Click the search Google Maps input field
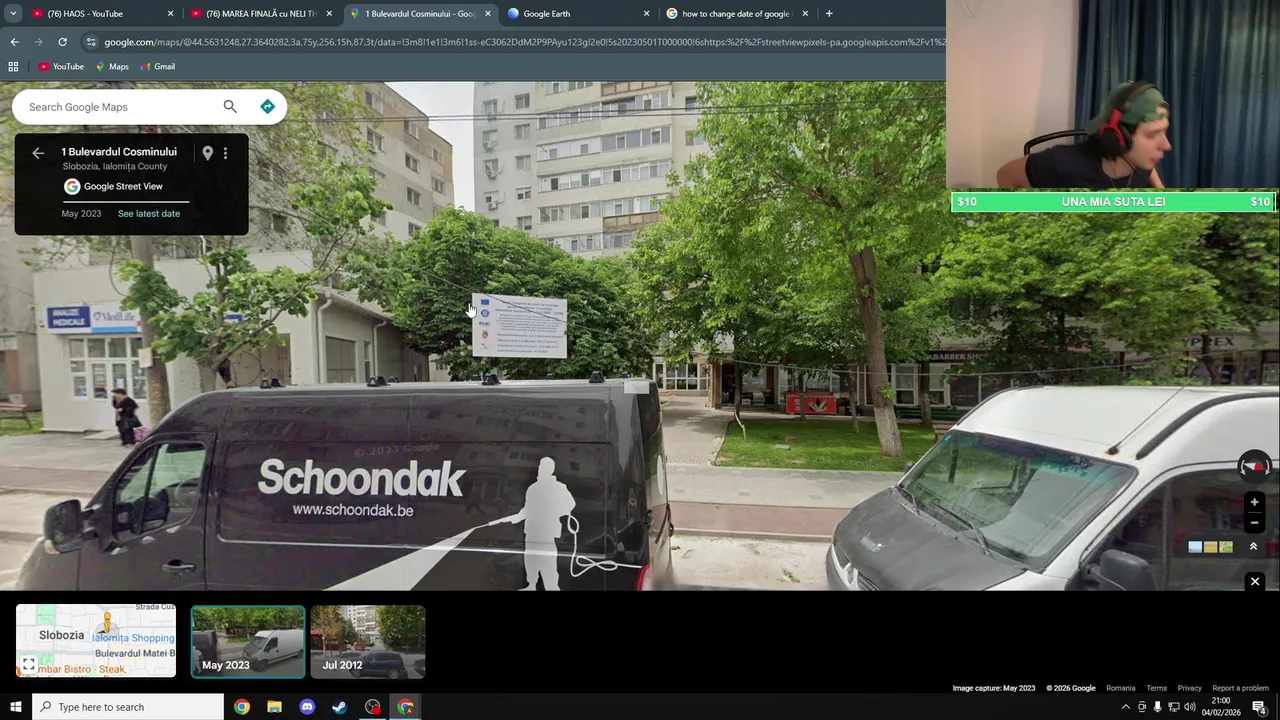 point(120,107)
